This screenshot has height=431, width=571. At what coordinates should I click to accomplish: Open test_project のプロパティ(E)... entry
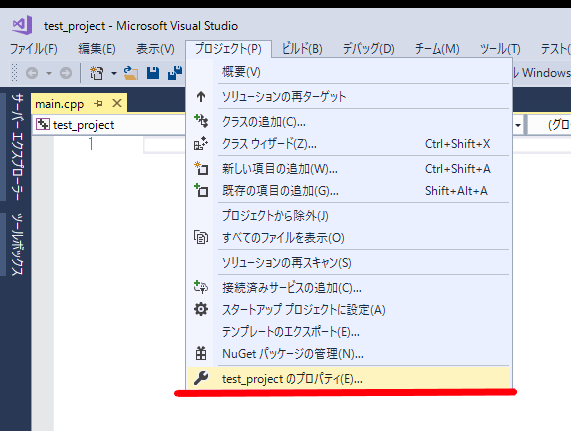point(349,379)
